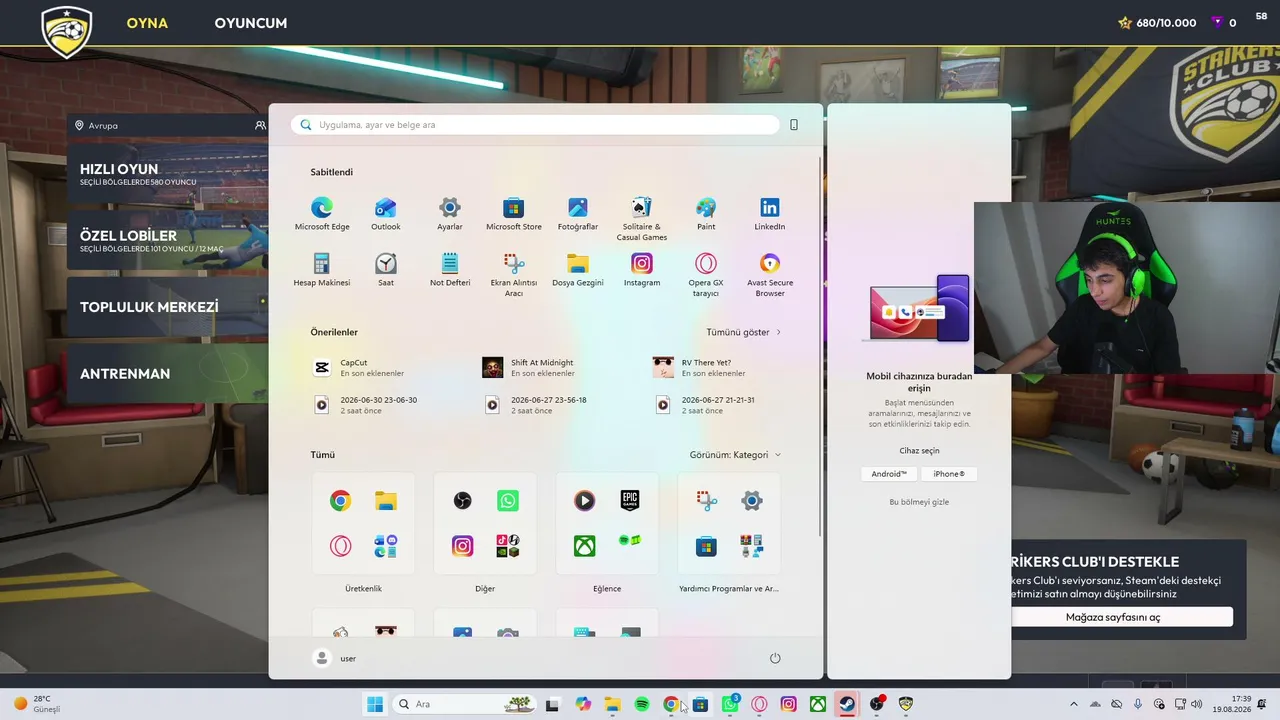Viewport: 1280px width, 720px height.
Task: Select ANTRENMAN mode
Action: pos(167,374)
